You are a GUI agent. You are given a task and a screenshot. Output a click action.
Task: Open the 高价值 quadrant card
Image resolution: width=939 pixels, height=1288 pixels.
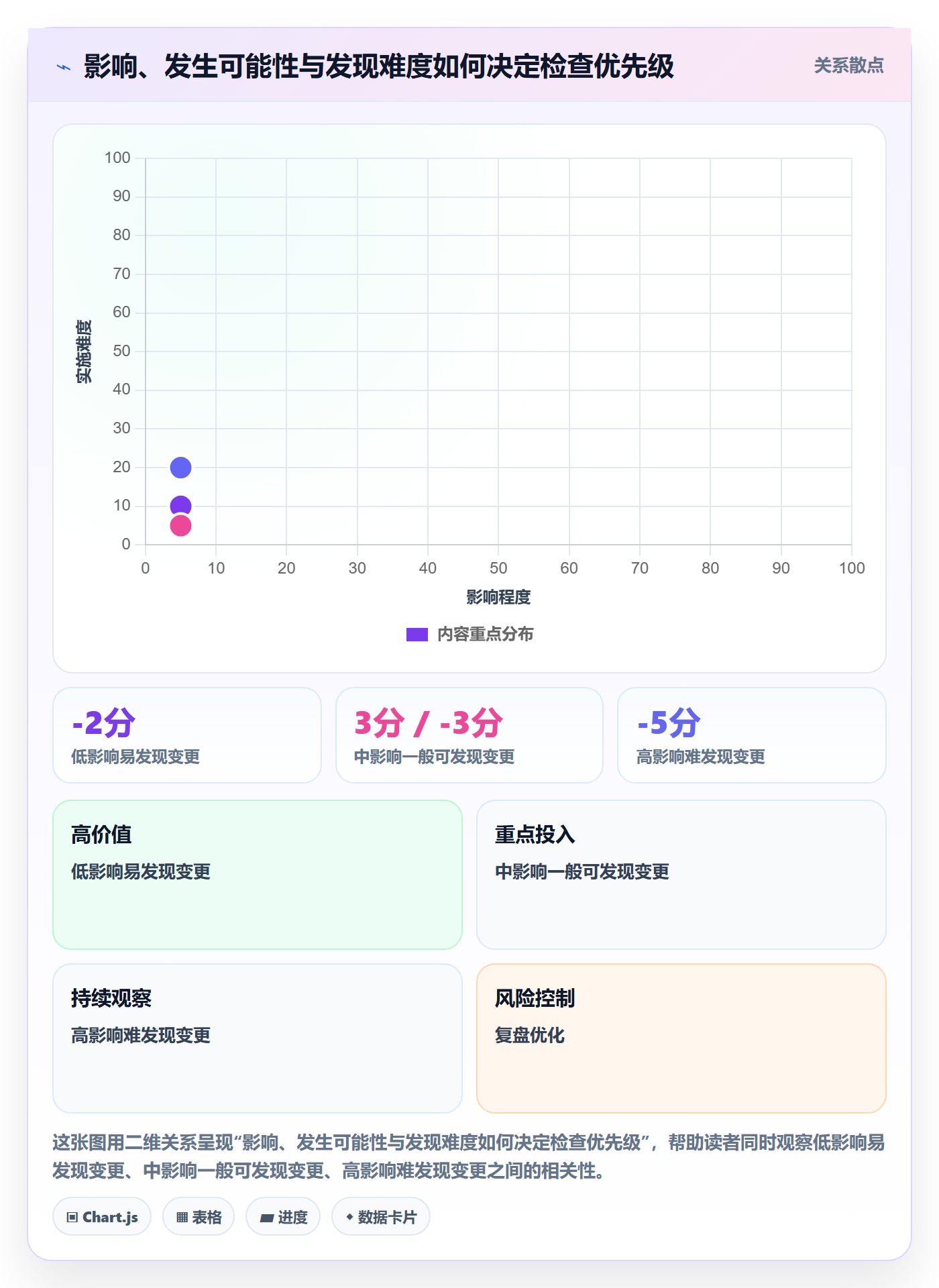tap(258, 875)
